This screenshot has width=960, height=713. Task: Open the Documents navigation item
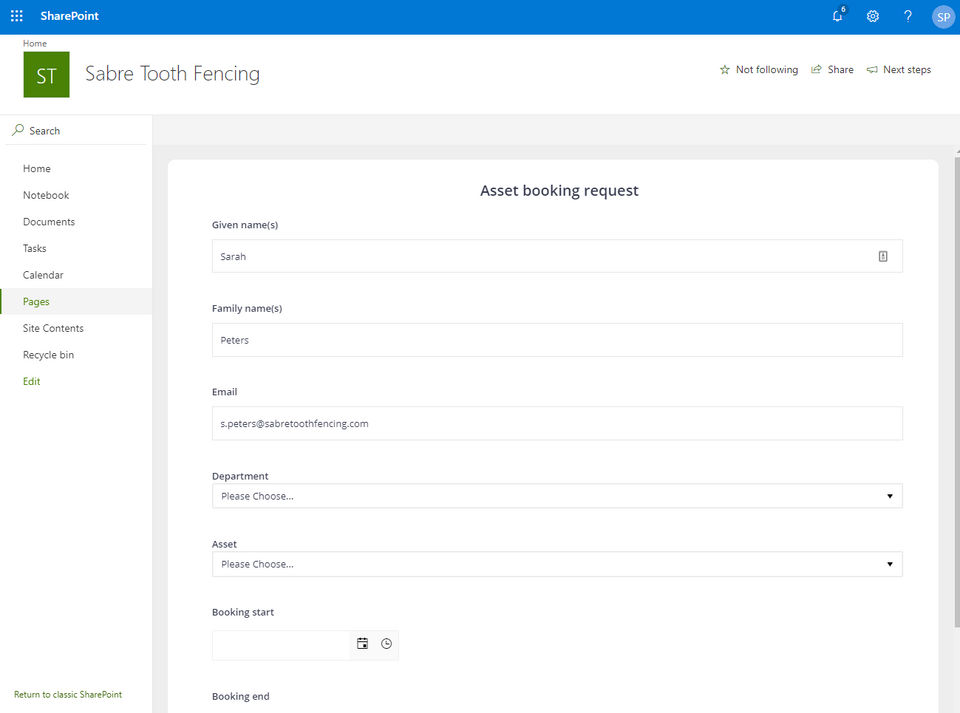tap(49, 222)
